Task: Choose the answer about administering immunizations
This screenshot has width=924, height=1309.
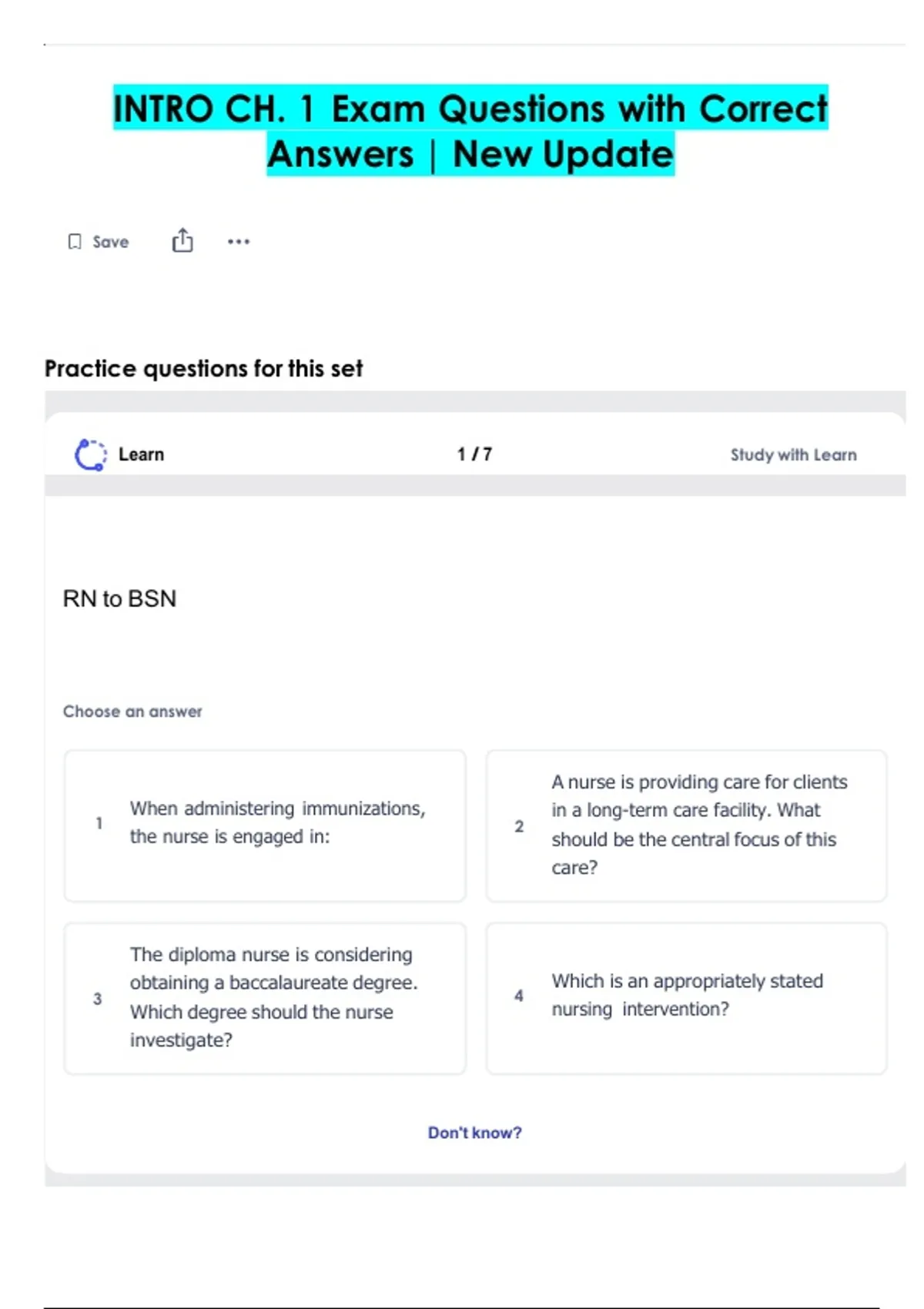Action: click(x=277, y=822)
